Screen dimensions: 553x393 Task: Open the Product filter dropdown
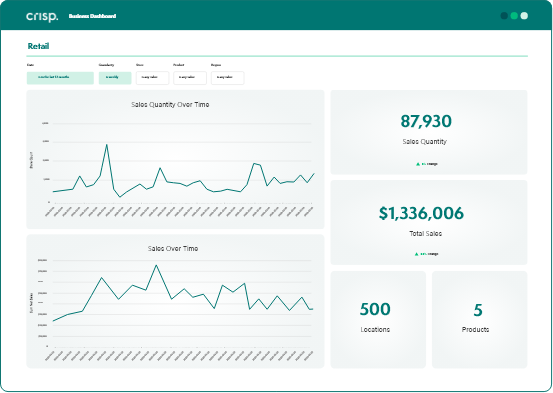click(x=190, y=78)
